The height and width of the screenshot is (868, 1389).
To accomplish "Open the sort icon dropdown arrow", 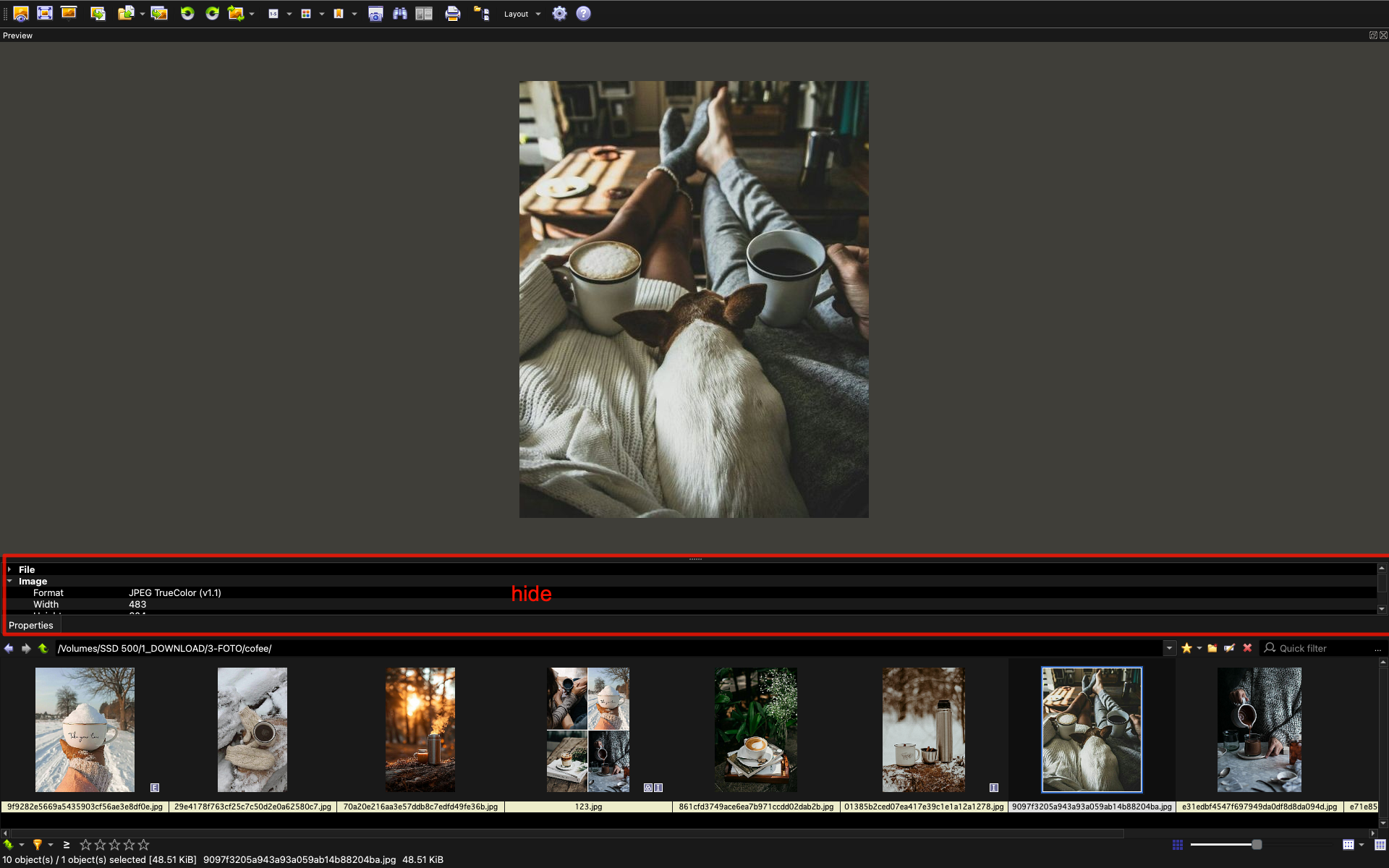I will 22,845.
